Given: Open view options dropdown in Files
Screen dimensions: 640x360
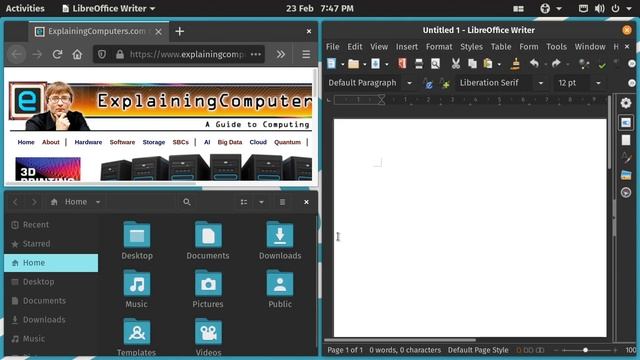Looking at the screenshot, I should coord(261,202).
